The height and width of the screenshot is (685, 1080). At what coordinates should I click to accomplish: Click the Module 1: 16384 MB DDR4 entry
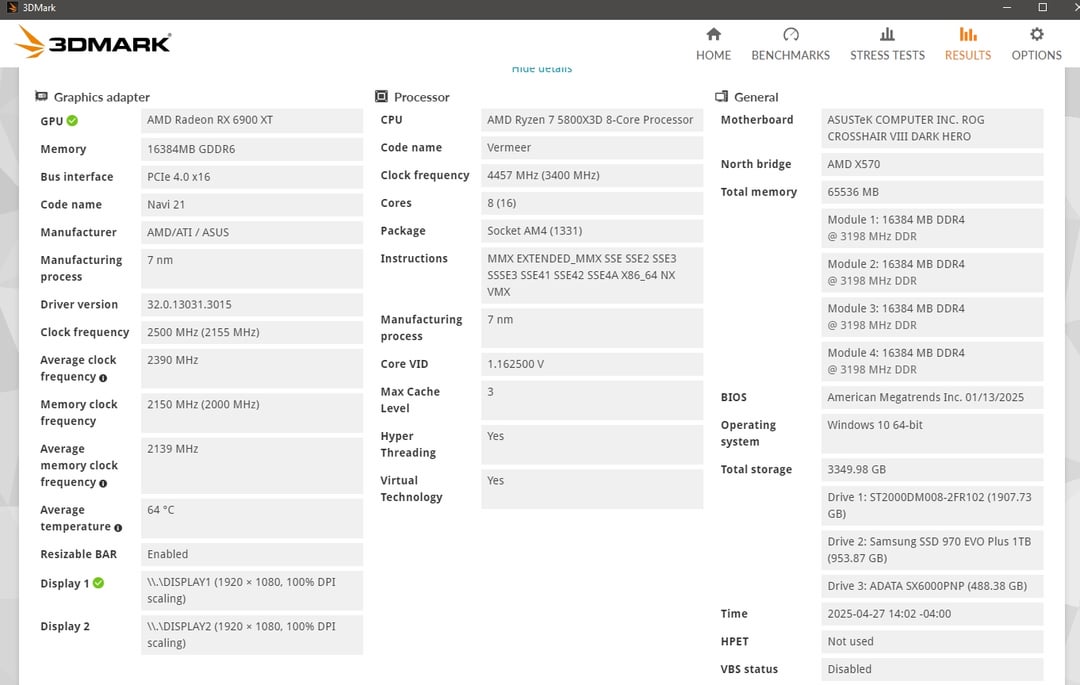[x=932, y=228]
